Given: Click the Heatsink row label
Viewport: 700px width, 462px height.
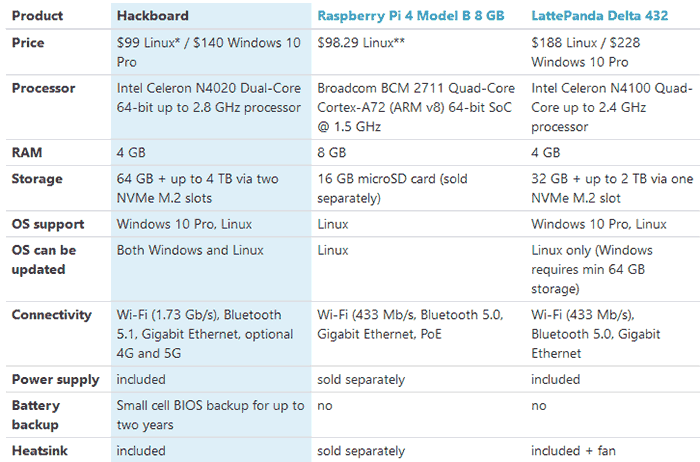Looking at the screenshot, I should [x=39, y=451].
